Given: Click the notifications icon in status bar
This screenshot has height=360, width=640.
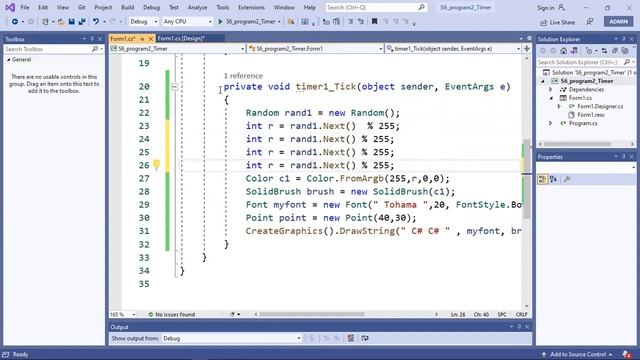Looking at the screenshot, I should (627, 354).
